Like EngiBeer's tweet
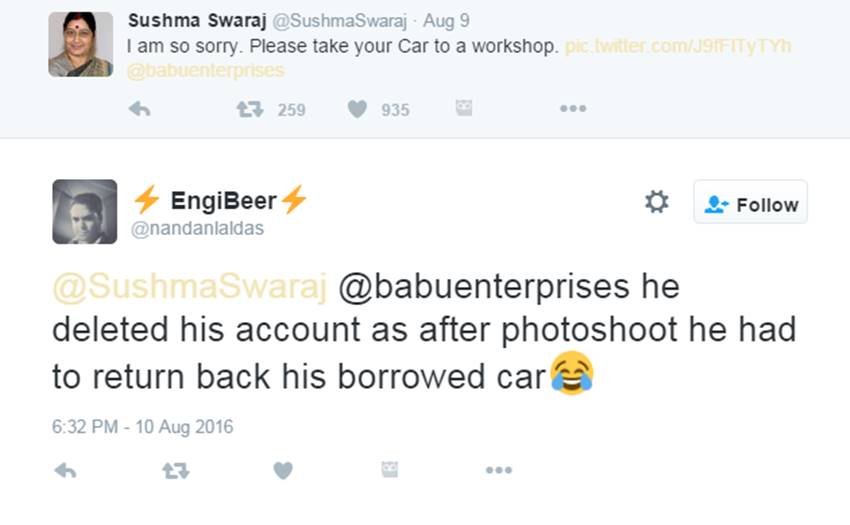Image resolution: width=850 pixels, height=525 pixels. click(x=283, y=470)
